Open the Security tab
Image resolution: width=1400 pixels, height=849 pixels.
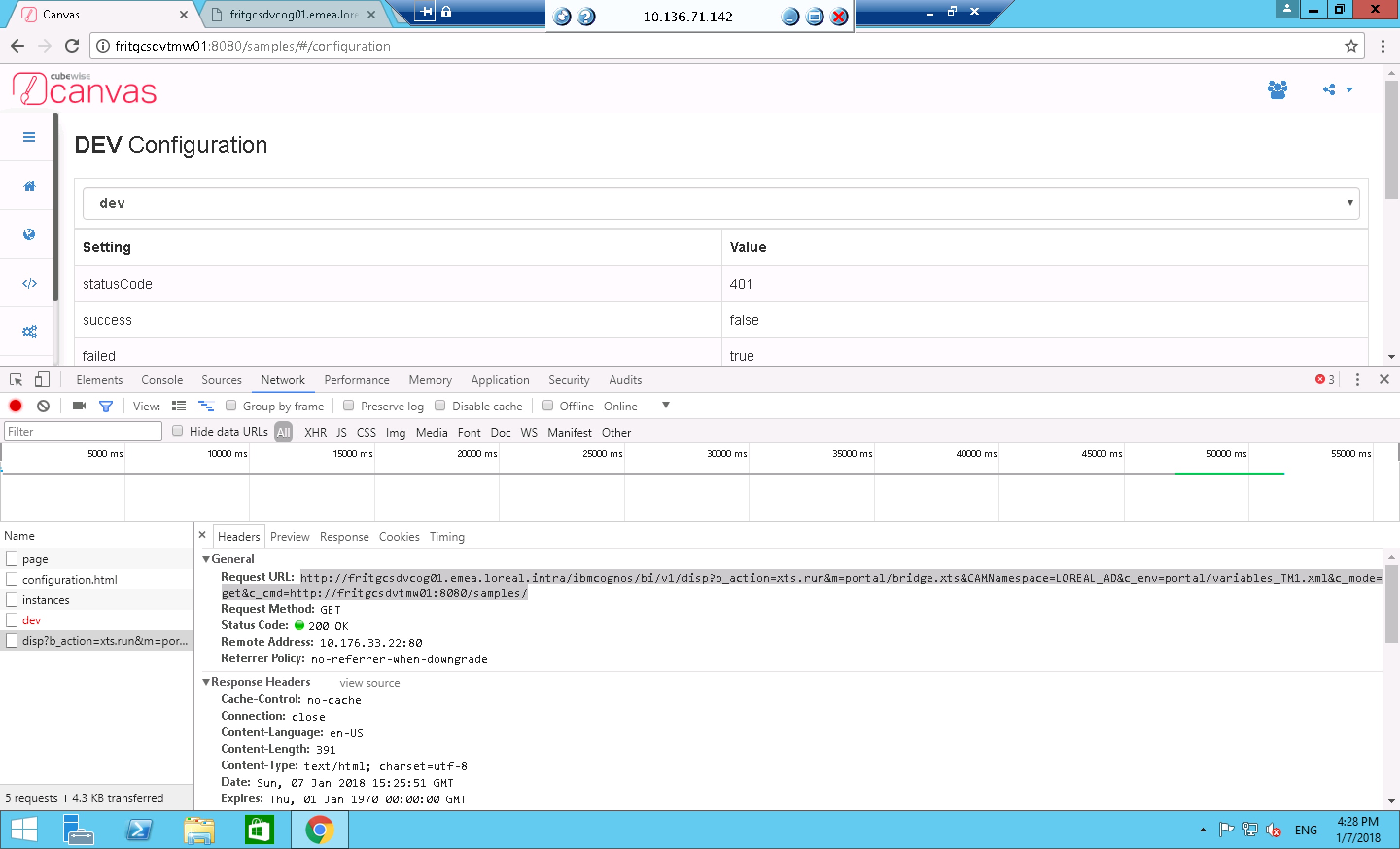click(569, 380)
